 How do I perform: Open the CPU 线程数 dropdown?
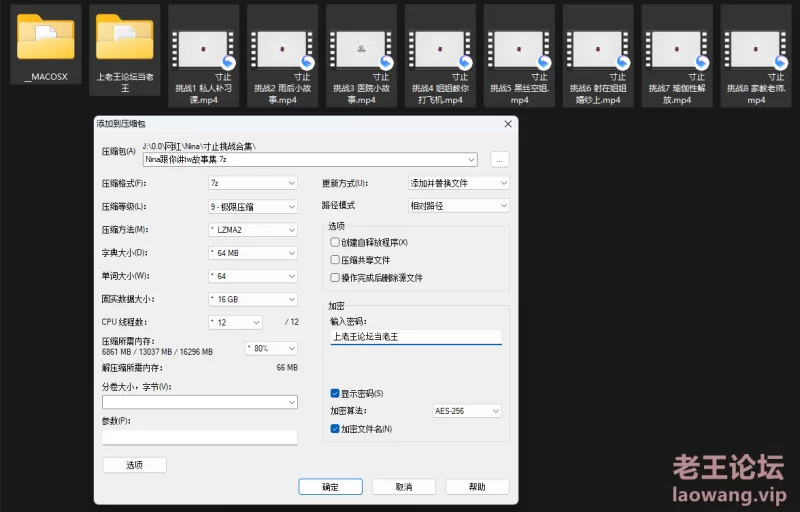point(236,322)
